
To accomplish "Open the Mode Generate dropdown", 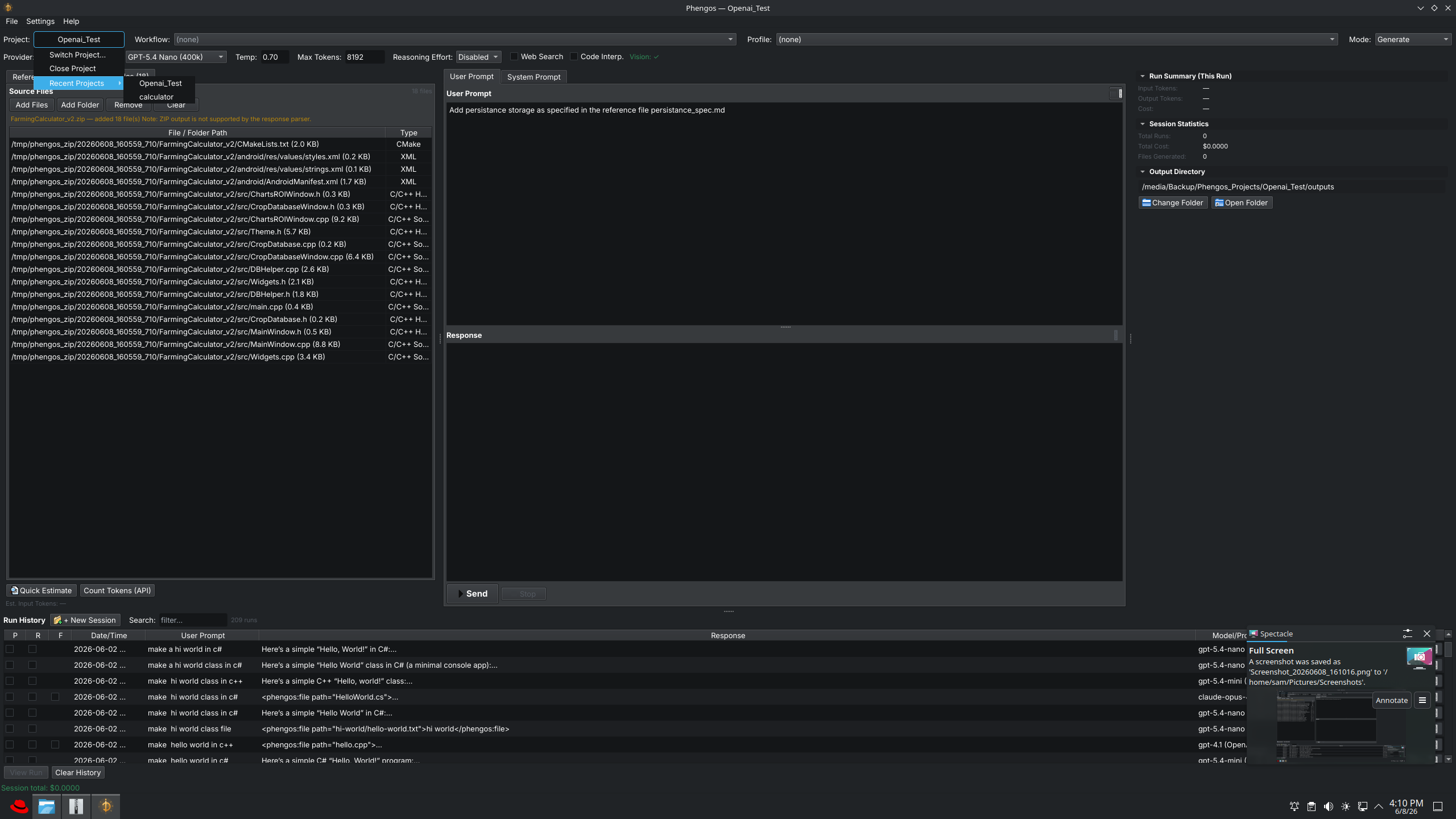I will click(1413, 39).
